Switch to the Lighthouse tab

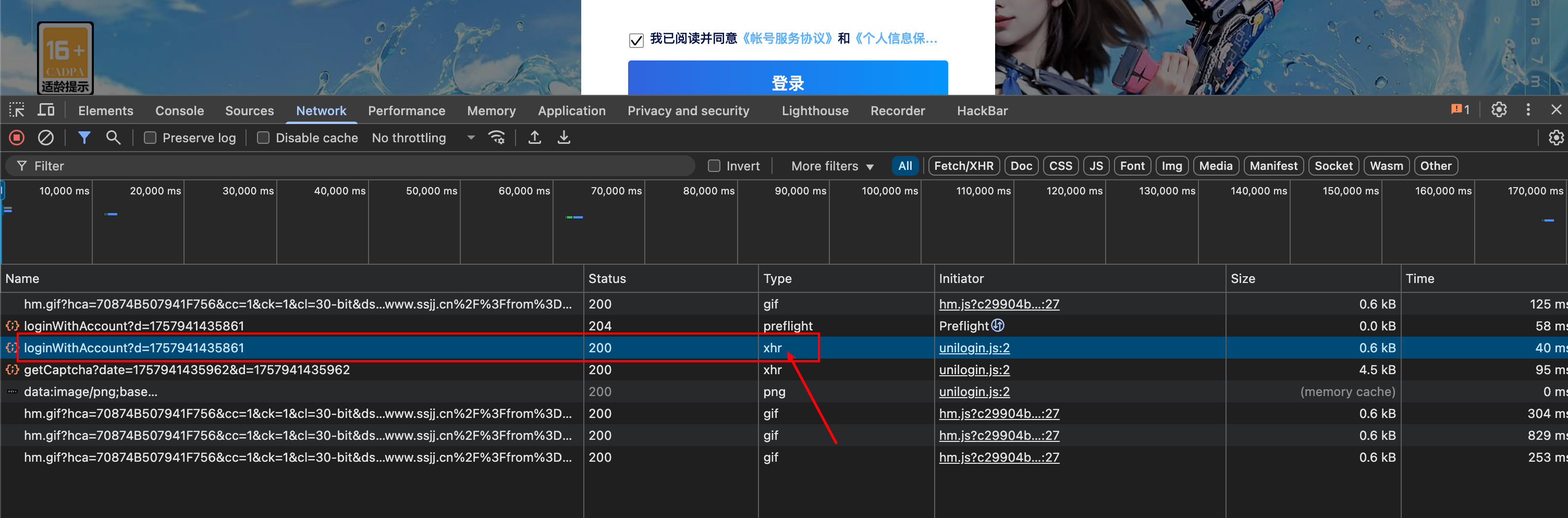[x=815, y=111]
